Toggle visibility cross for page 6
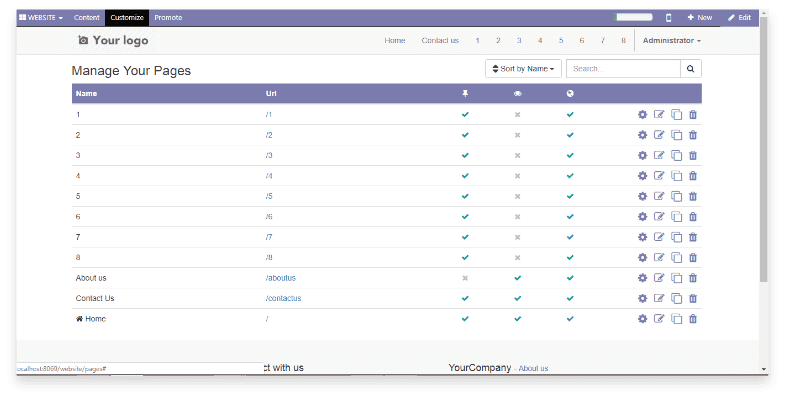The image size is (785, 399). pyautogui.click(x=518, y=217)
